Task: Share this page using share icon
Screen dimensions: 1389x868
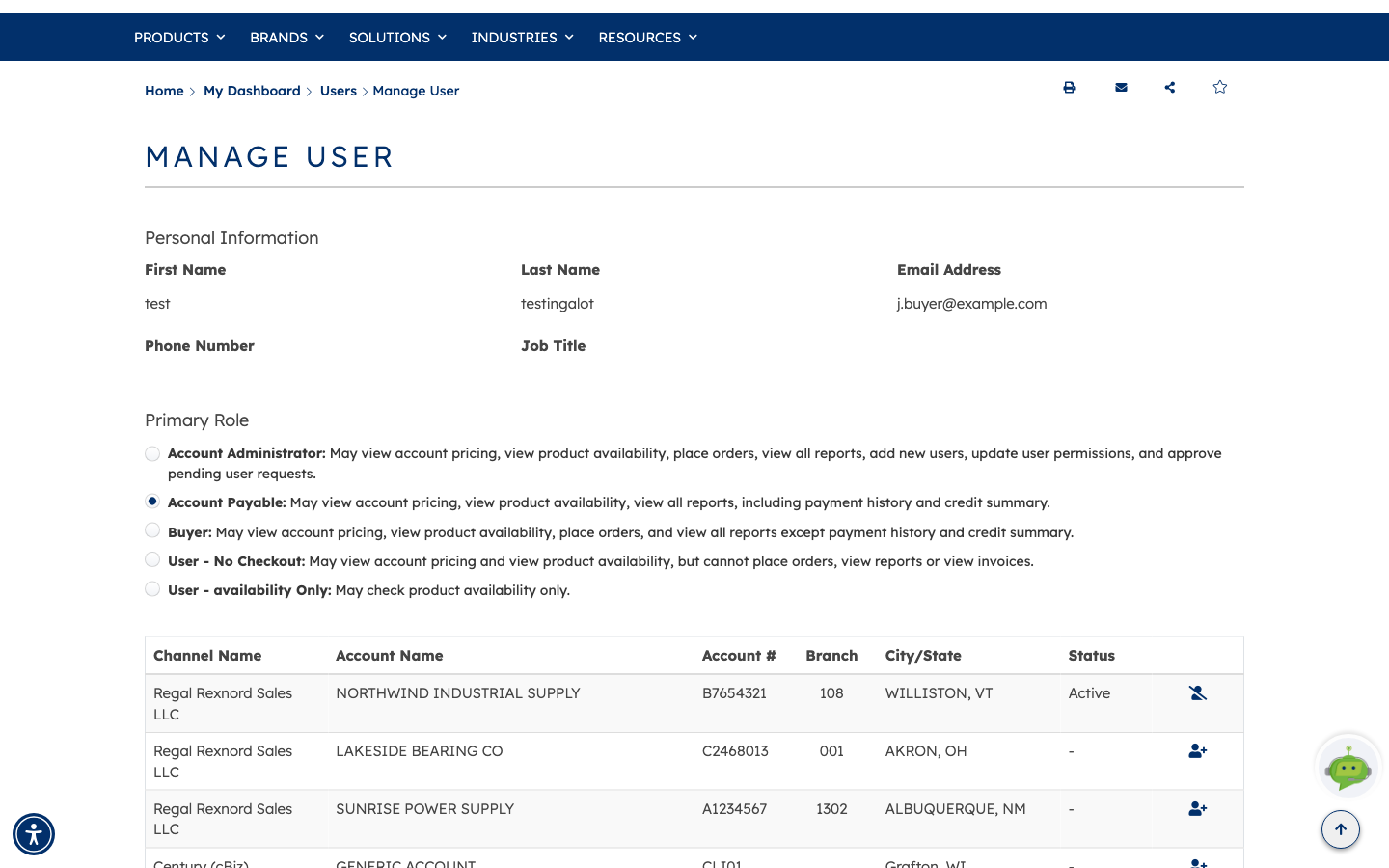Action: (1170, 88)
